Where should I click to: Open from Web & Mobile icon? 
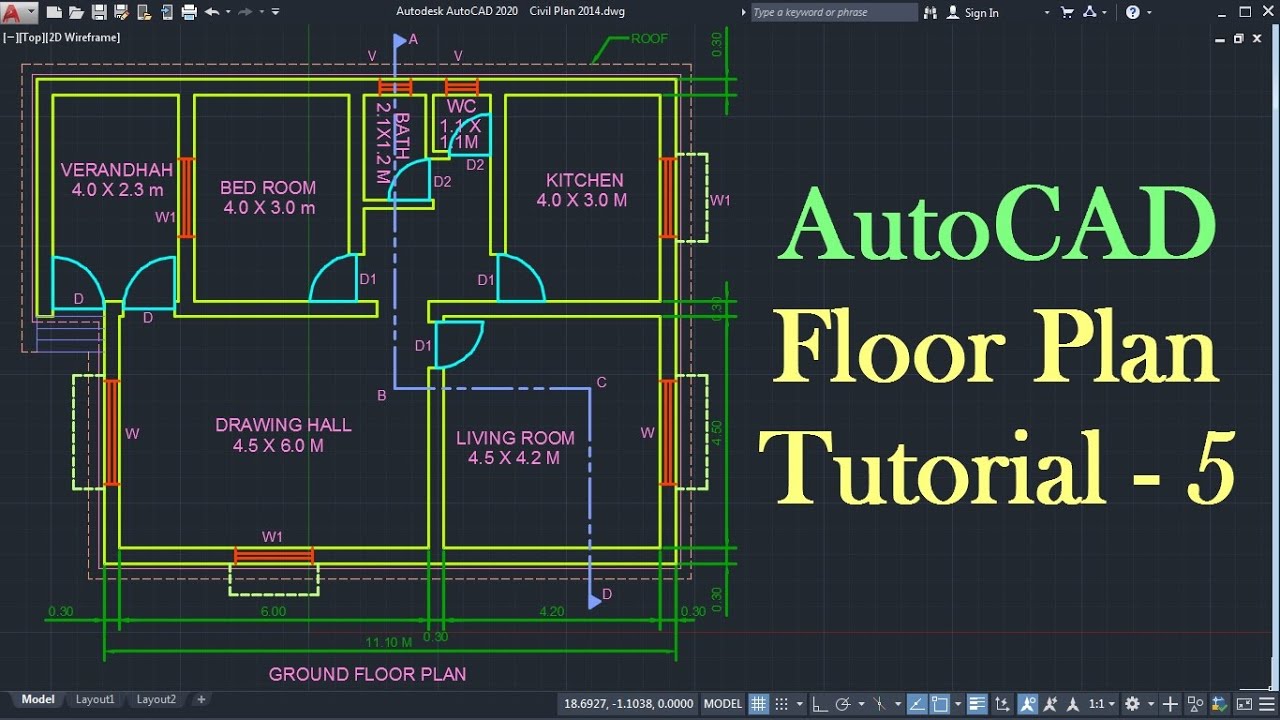[x=144, y=12]
